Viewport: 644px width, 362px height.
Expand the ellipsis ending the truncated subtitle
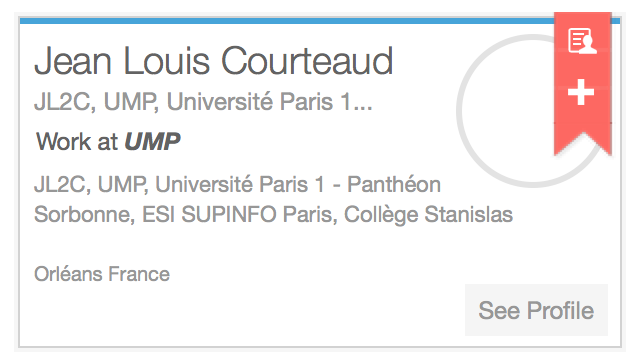pyautogui.click(x=363, y=108)
